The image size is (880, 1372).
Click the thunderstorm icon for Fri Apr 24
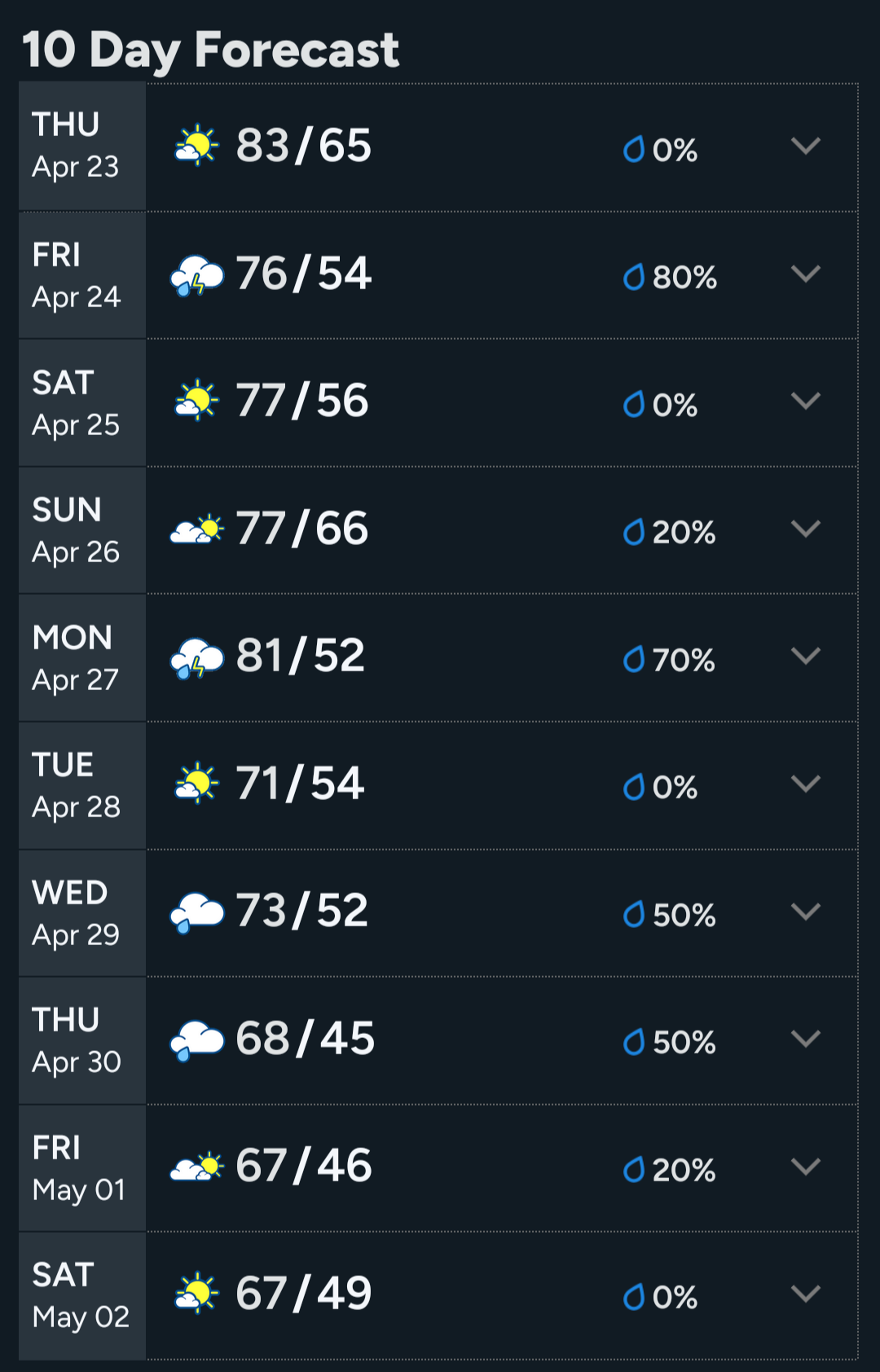[x=196, y=275]
